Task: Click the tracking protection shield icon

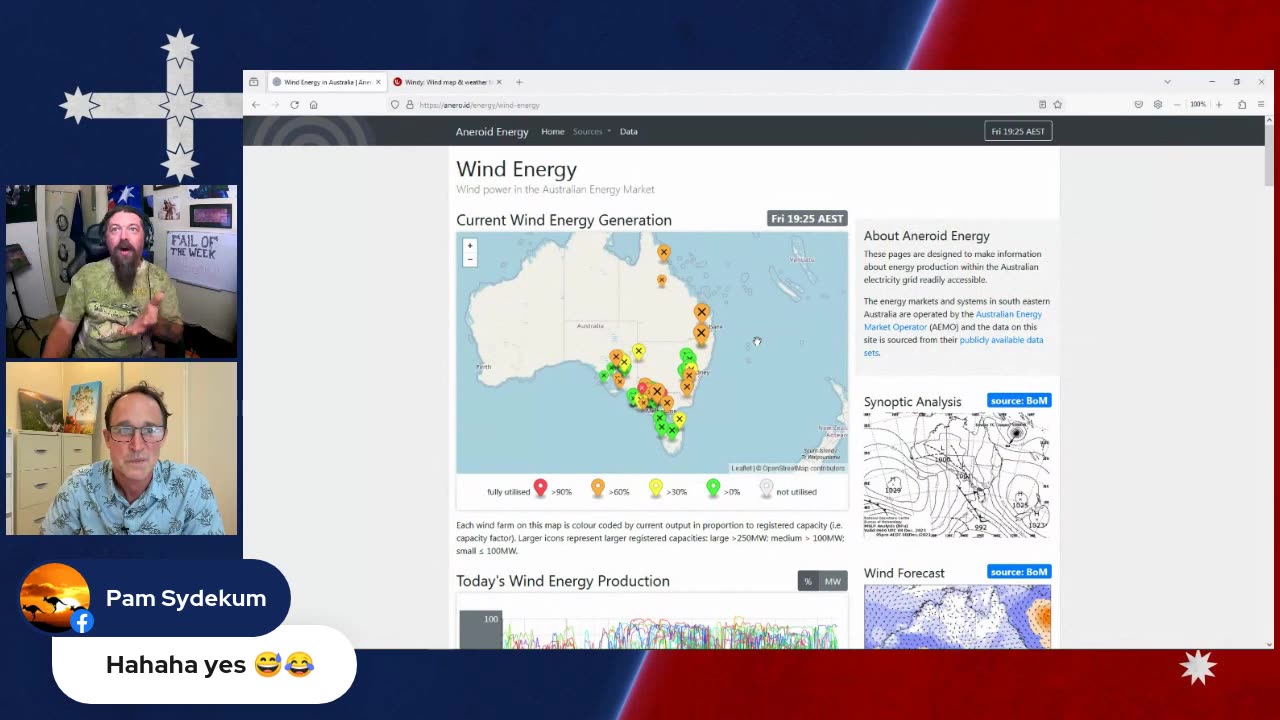Action: pyautogui.click(x=395, y=105)
